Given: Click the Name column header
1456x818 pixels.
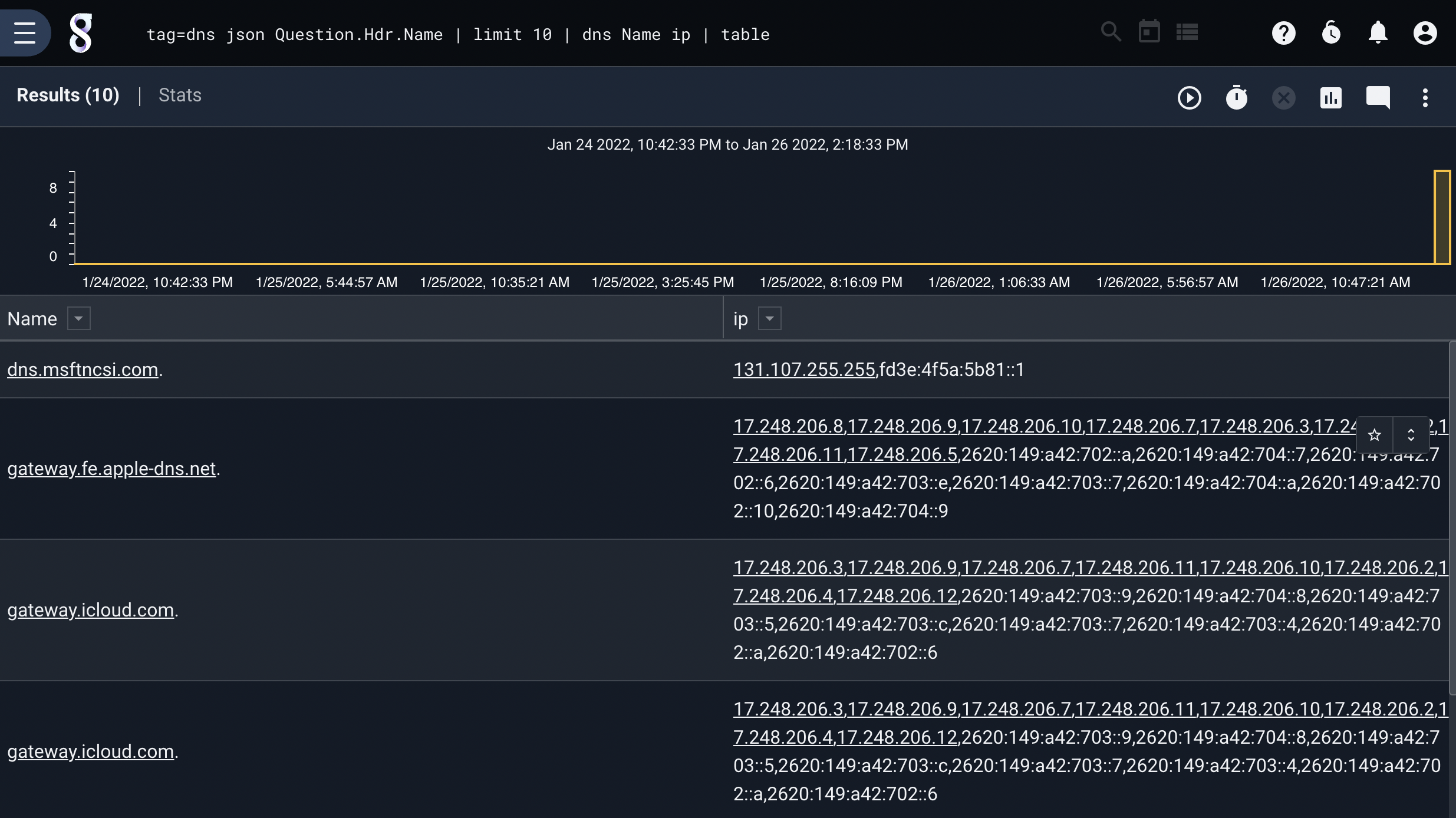Looking at the screenshot, I should click(32, 319).
